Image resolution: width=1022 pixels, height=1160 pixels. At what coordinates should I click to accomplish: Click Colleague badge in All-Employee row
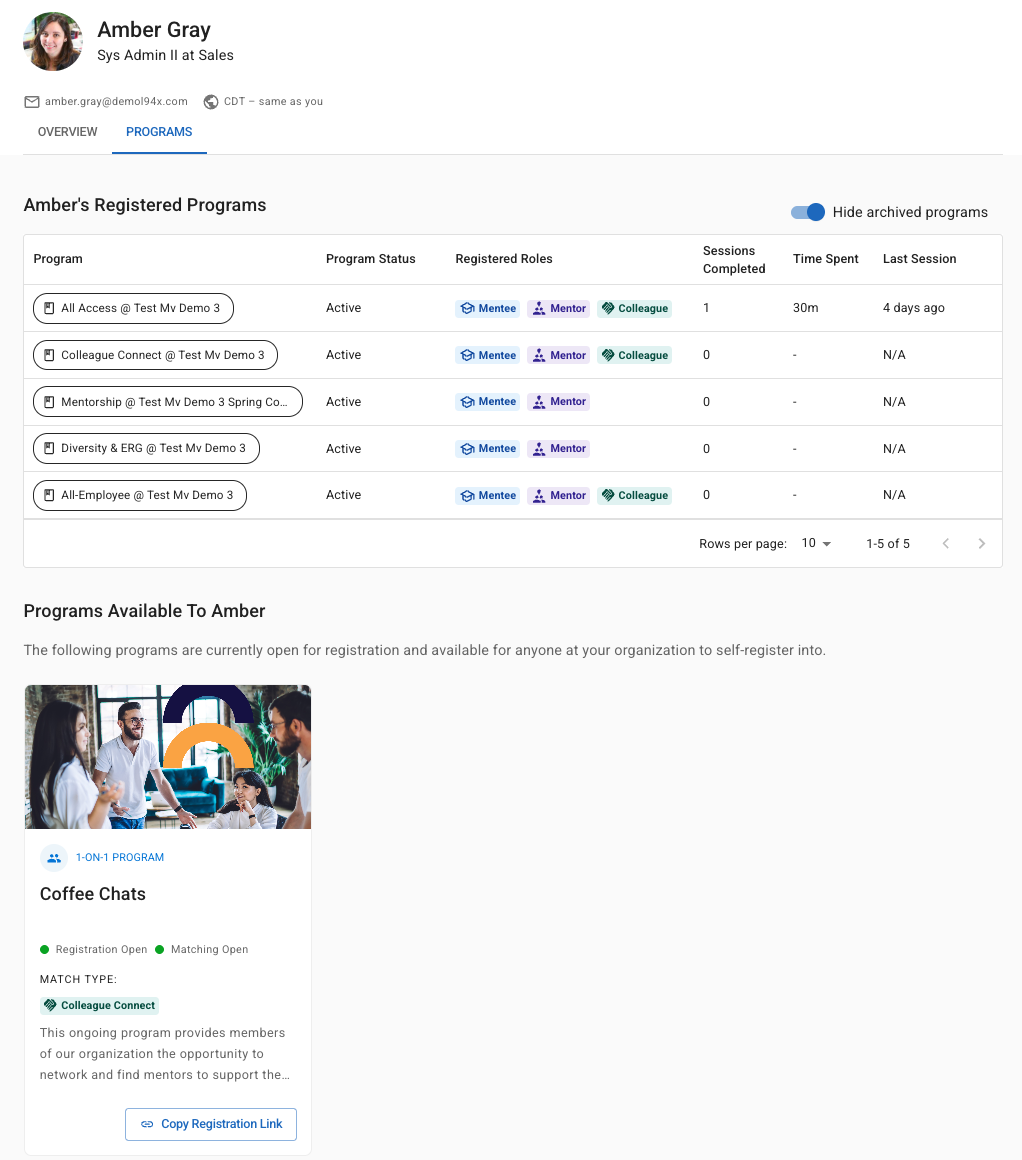tap(634, 496)
